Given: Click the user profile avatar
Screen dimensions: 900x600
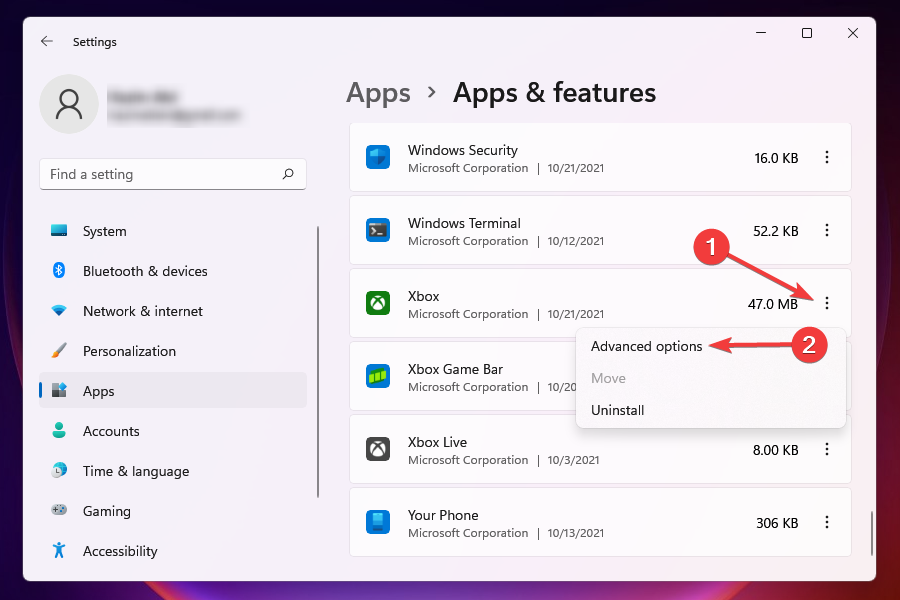Looking at the screenshot, I should 69,104.
